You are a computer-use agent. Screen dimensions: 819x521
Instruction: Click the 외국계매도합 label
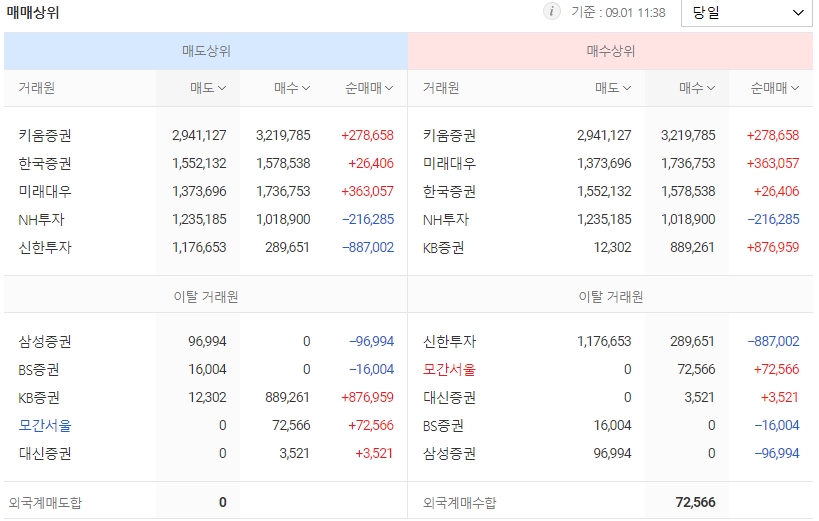click(x=45, y=503)
